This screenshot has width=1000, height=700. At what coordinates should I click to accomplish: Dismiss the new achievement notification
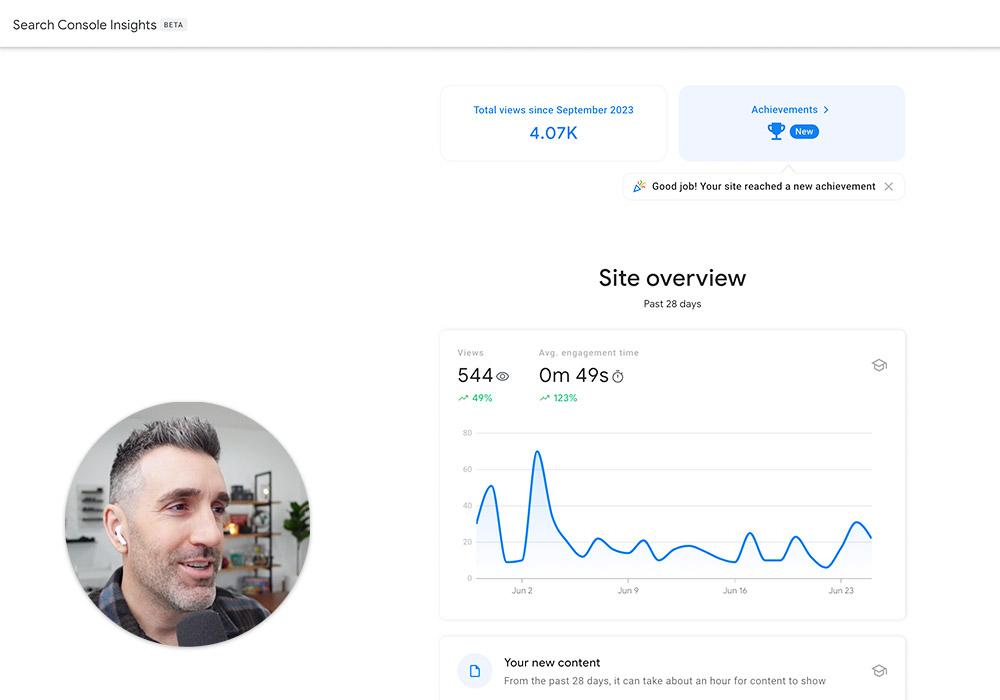[888, 186]
